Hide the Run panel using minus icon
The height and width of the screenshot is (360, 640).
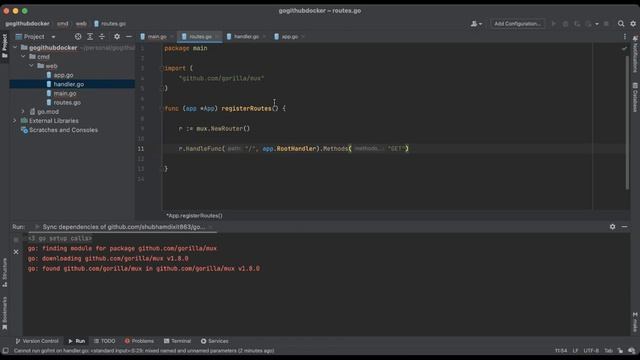click(624, 227)
